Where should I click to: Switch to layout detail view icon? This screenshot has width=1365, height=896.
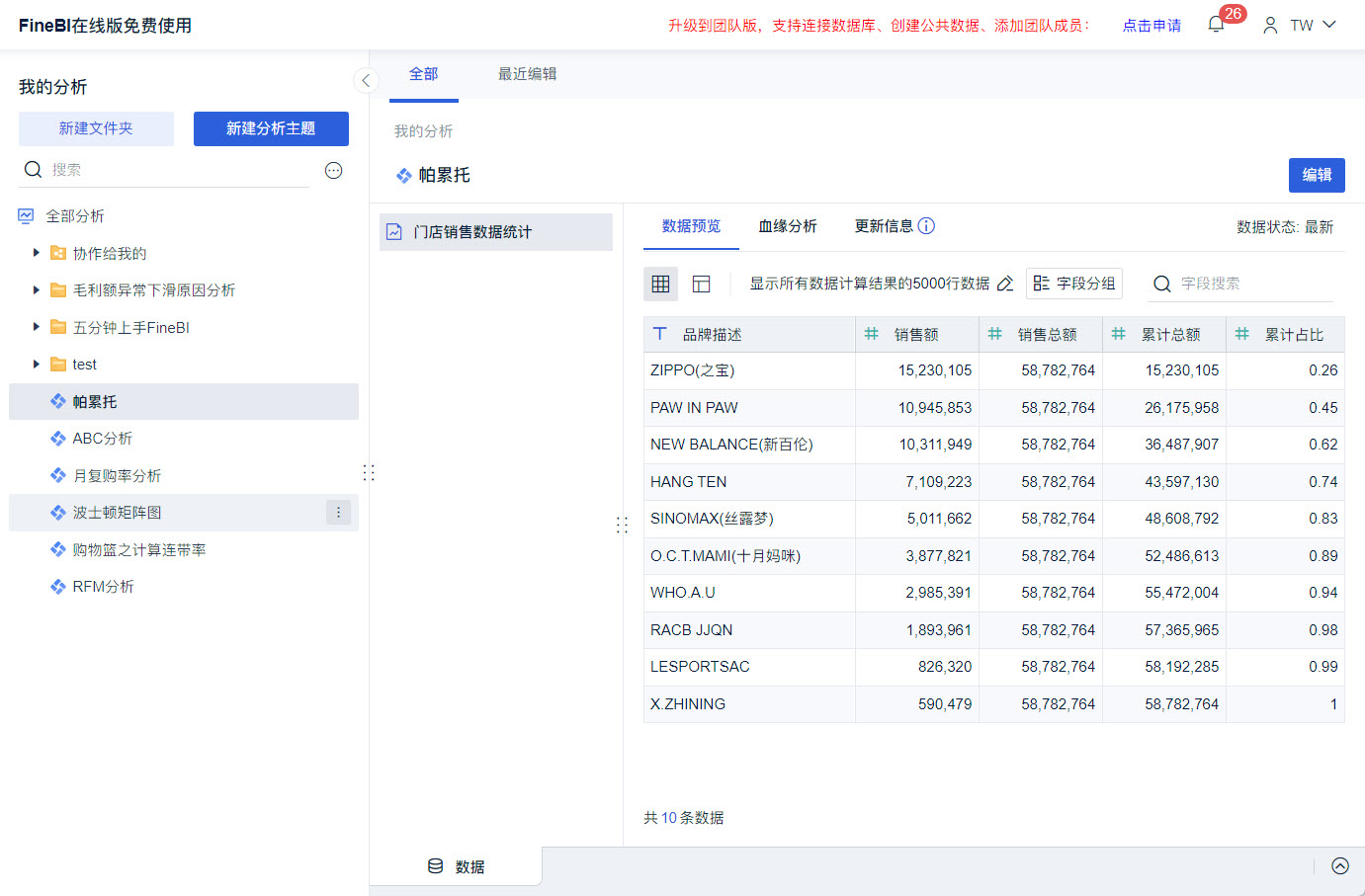[702, 284]
